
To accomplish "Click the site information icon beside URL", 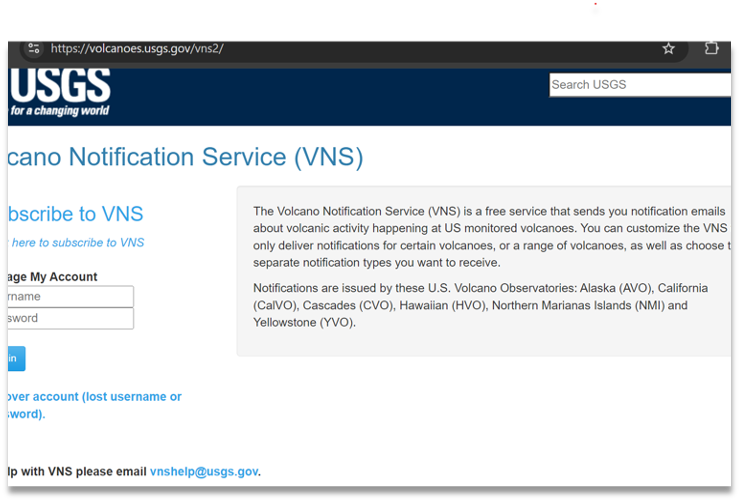I will [34, 48].
